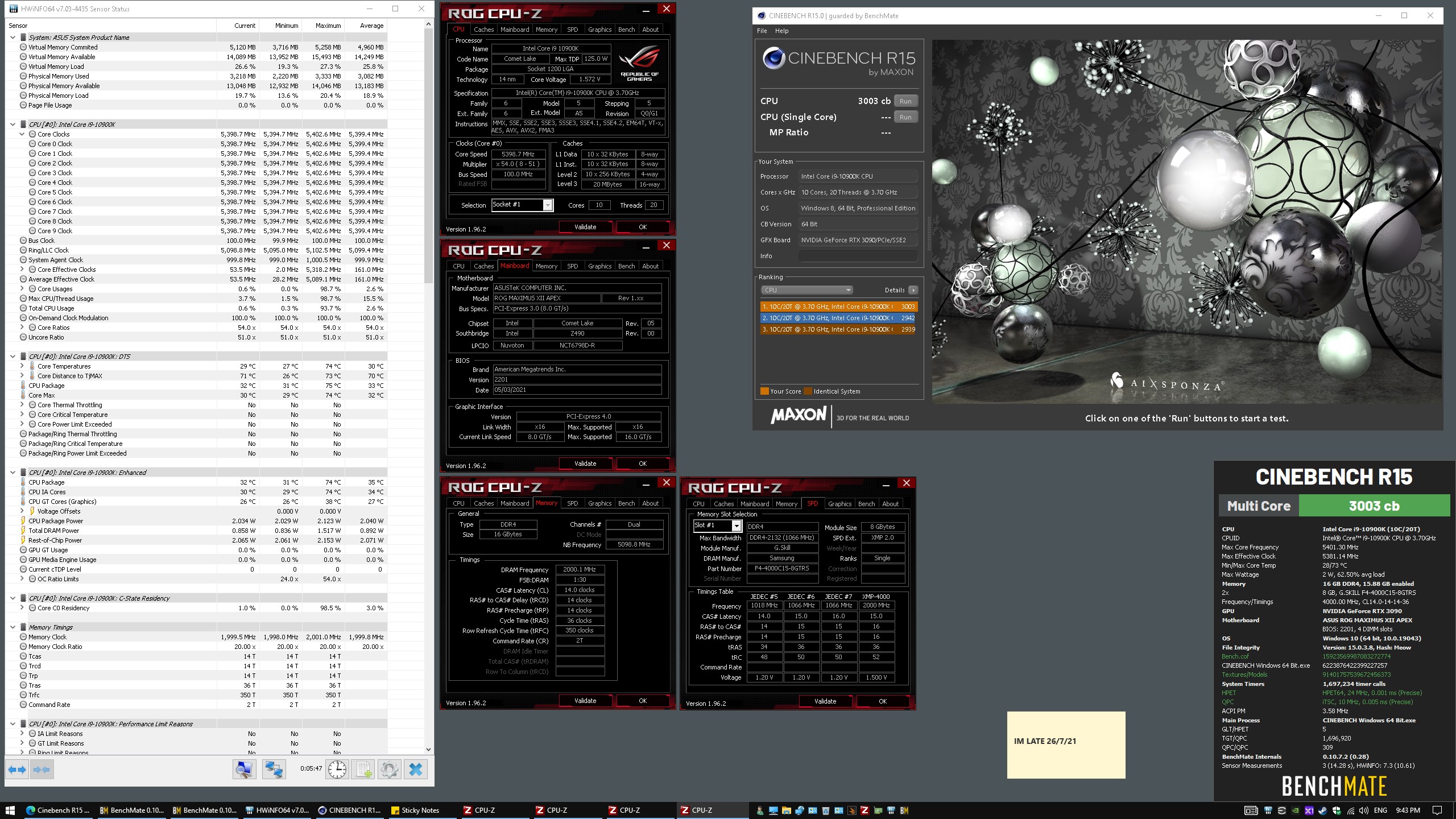
Task: Open HWiNFO sensor settings gear icon
Action: [x=390, y=770]
